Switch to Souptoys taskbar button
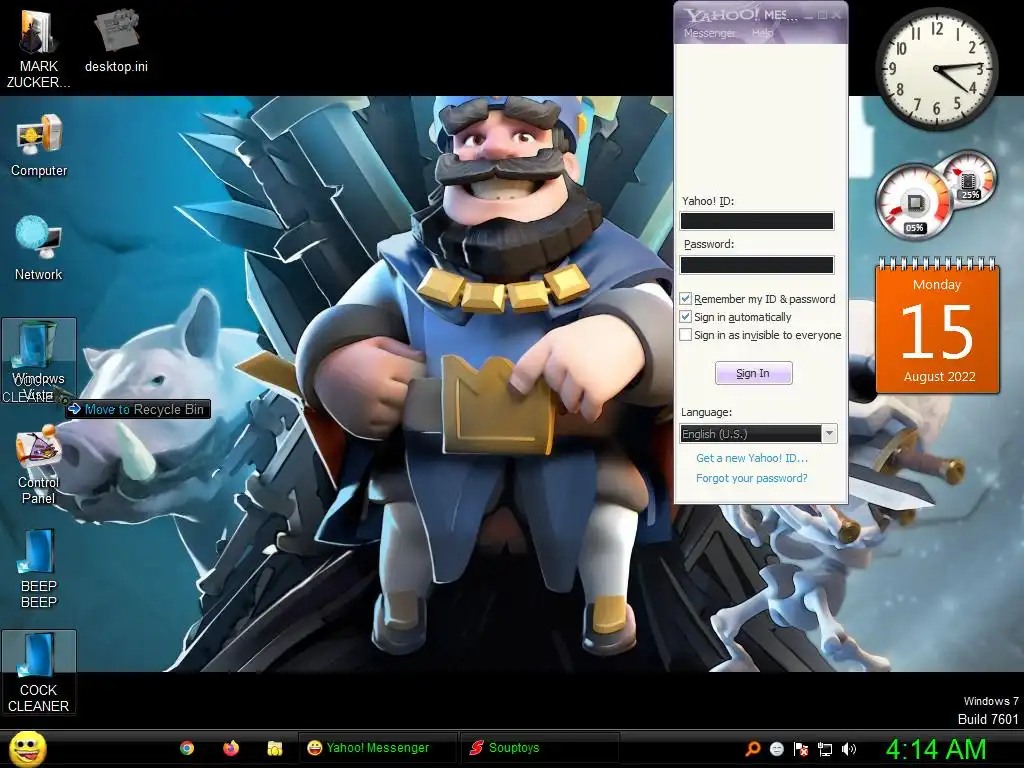This screenshot has width=1024, height=768. pyautogui.click(x=539, y=748)
